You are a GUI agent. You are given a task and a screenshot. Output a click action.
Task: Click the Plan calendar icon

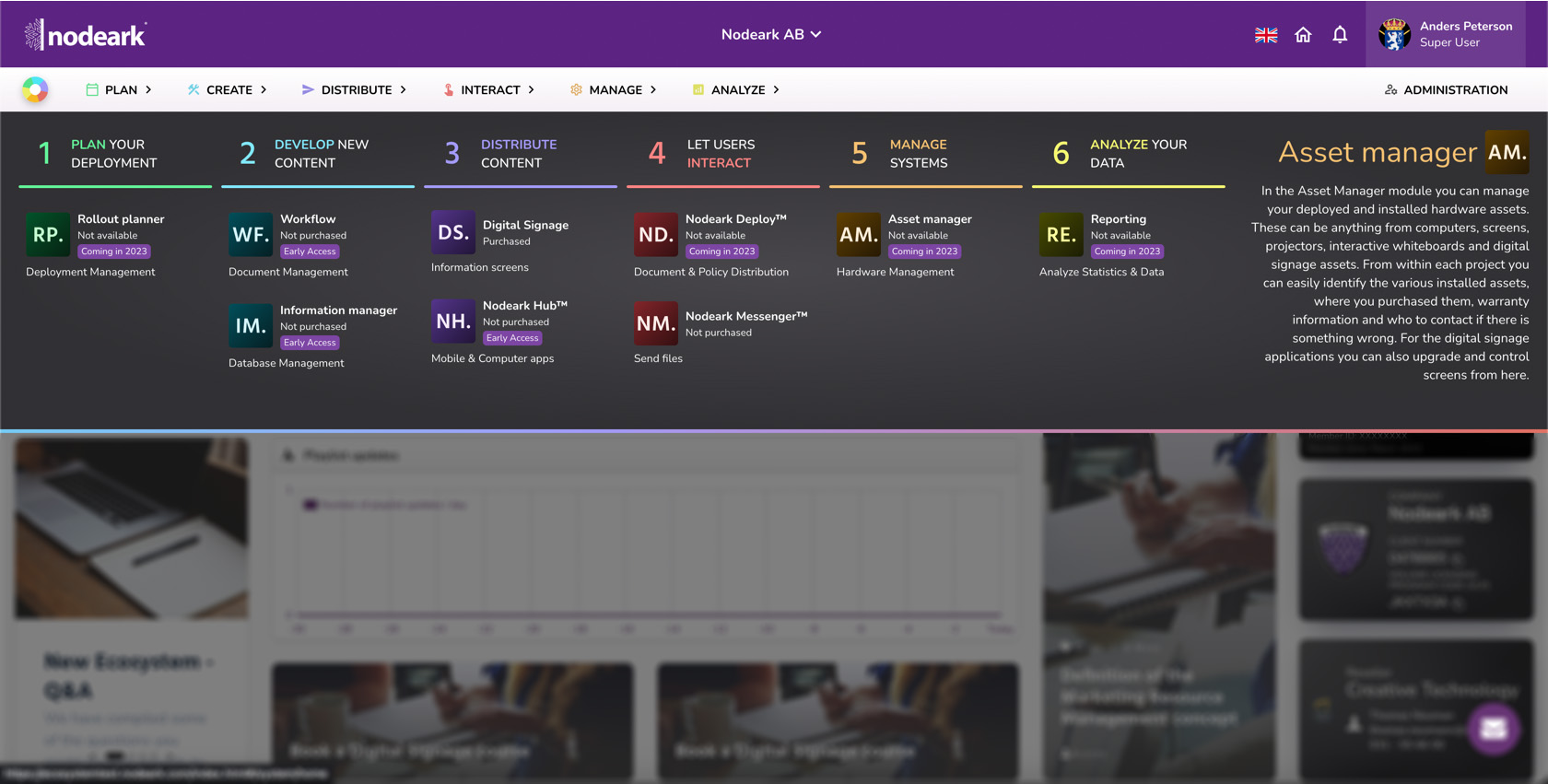(92, 89)
